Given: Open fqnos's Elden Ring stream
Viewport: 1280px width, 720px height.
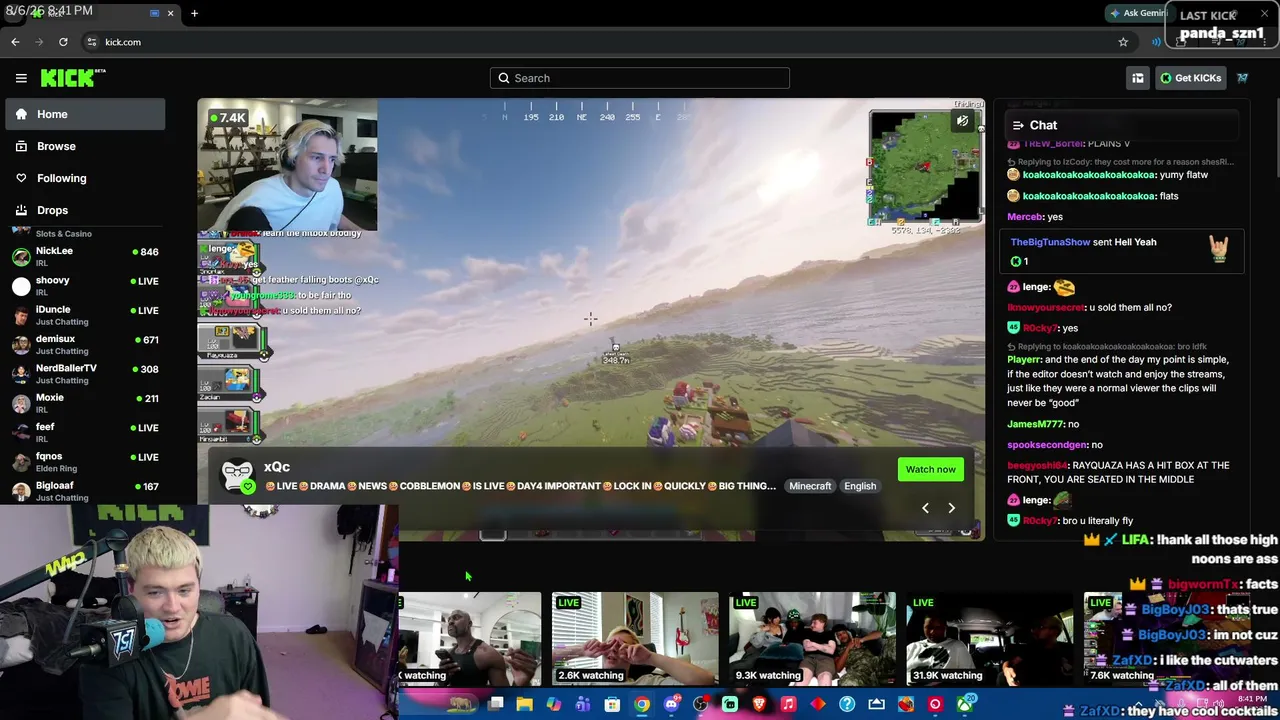Looking at the screenshot, I should [x=85, y=462].
